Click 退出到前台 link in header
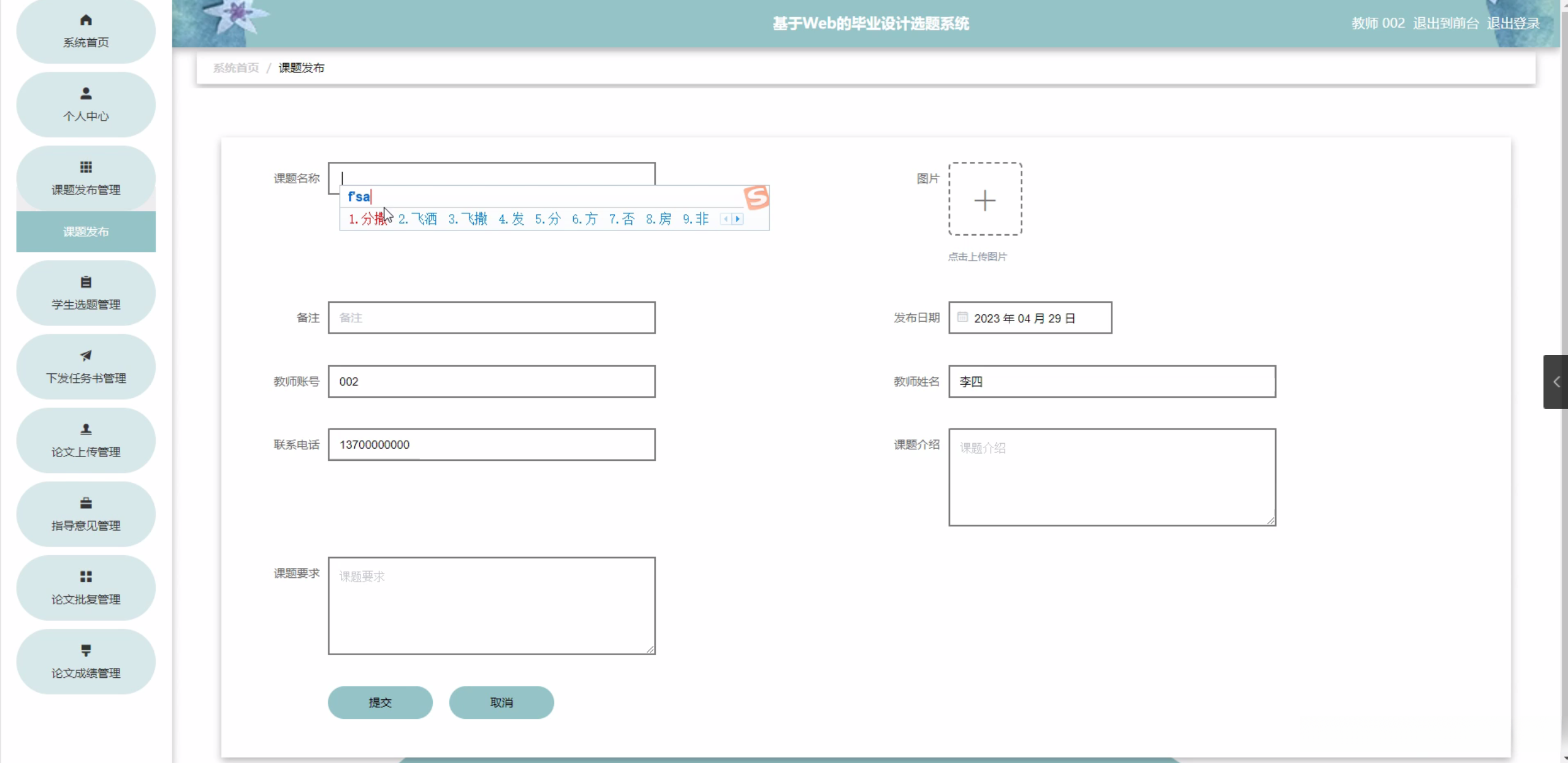This screenshot has width=1568, height=763. [1445, 23]
